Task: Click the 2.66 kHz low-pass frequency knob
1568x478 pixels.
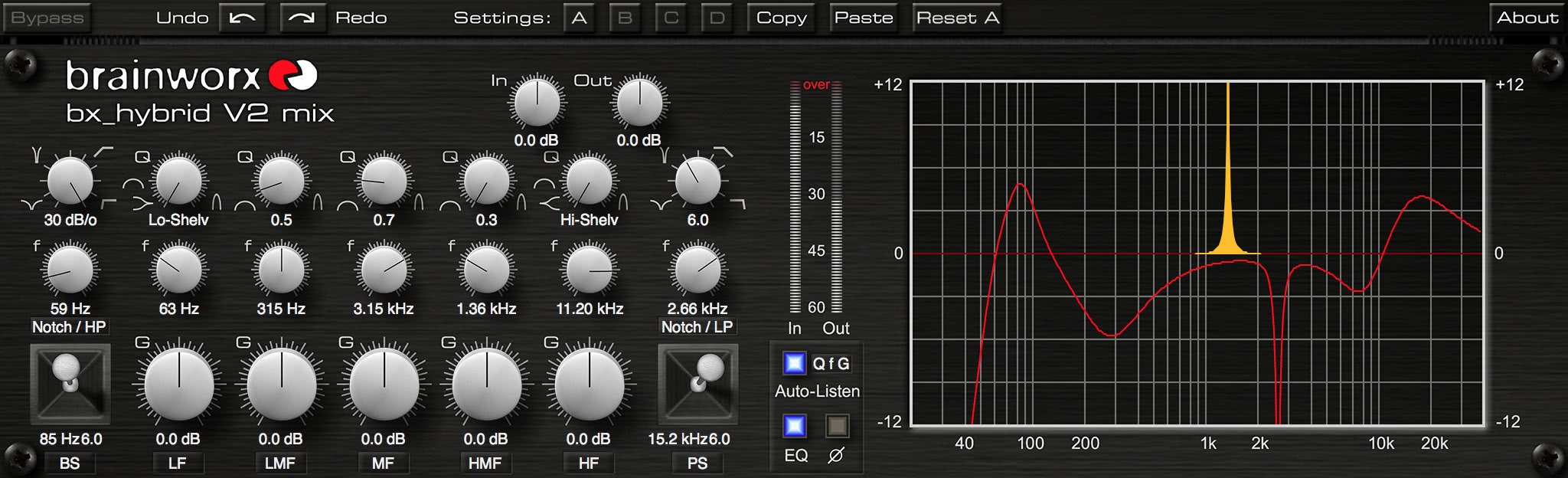Action: coord(697,270)
